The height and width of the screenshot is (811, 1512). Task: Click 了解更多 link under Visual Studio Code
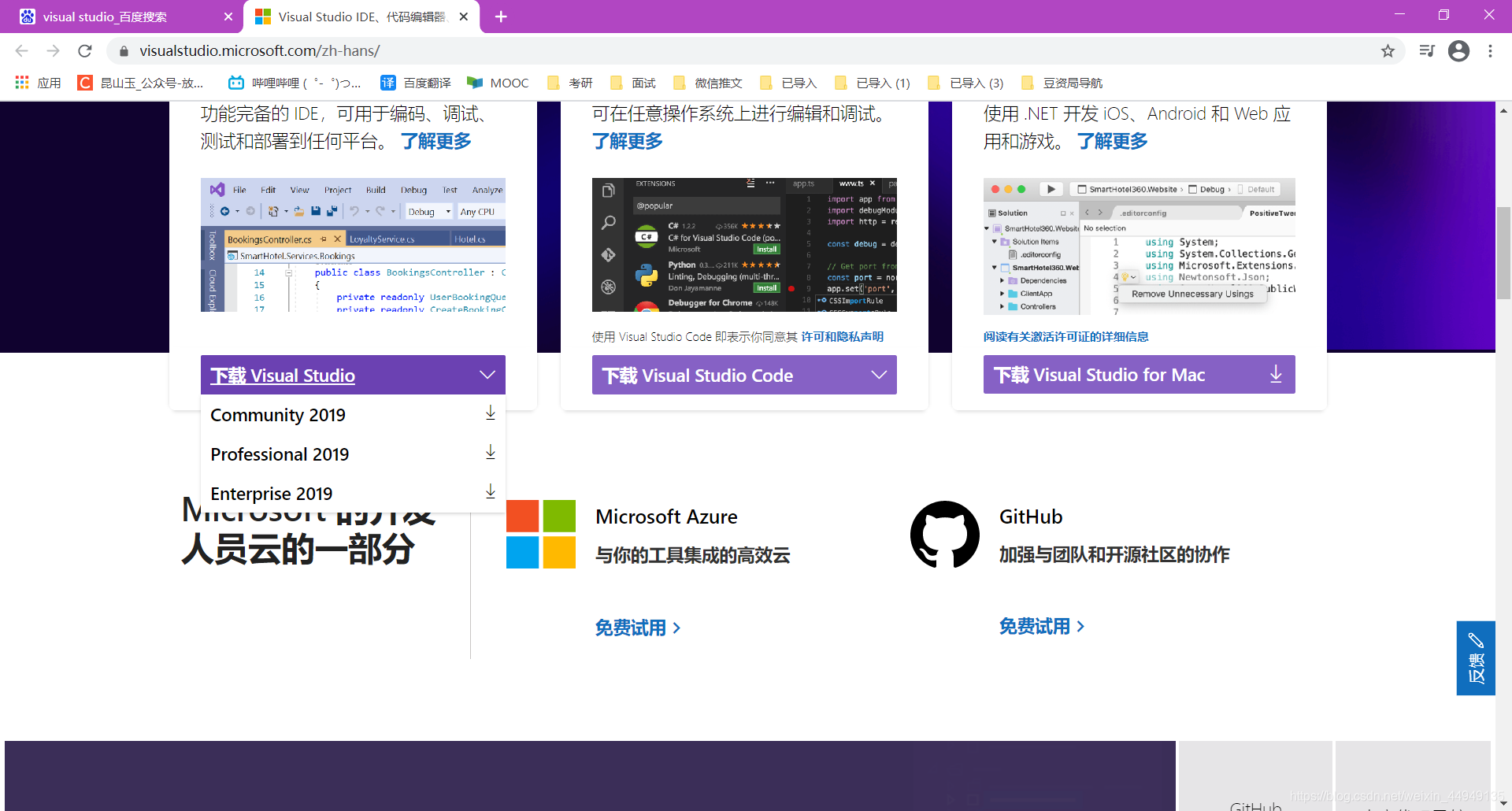click(x=628, y=141)
